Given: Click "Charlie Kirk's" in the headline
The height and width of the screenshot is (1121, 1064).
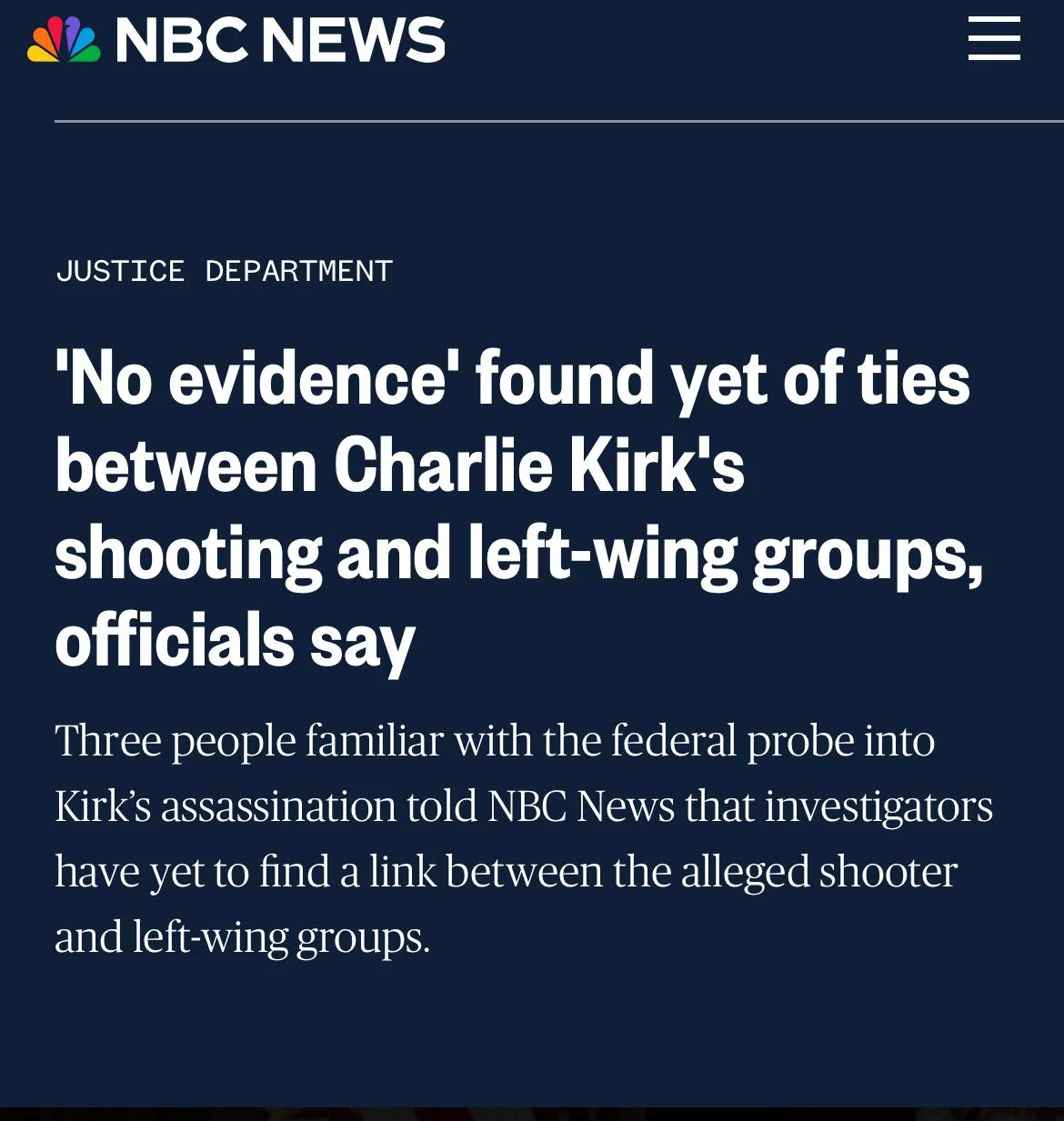Looking at the screenshot, I should coord(538,465).
